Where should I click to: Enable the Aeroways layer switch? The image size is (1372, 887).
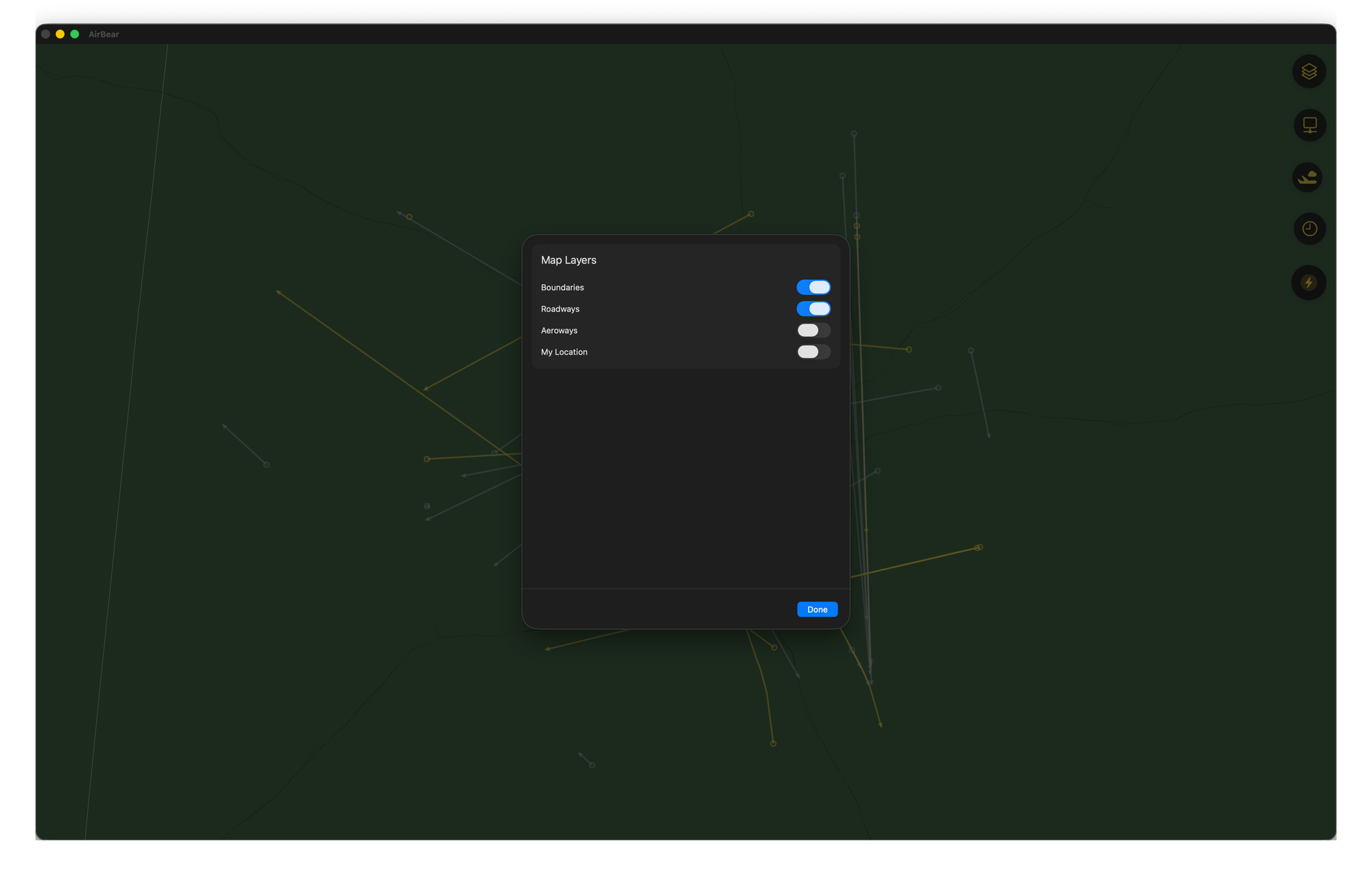(x=813, y=331)
